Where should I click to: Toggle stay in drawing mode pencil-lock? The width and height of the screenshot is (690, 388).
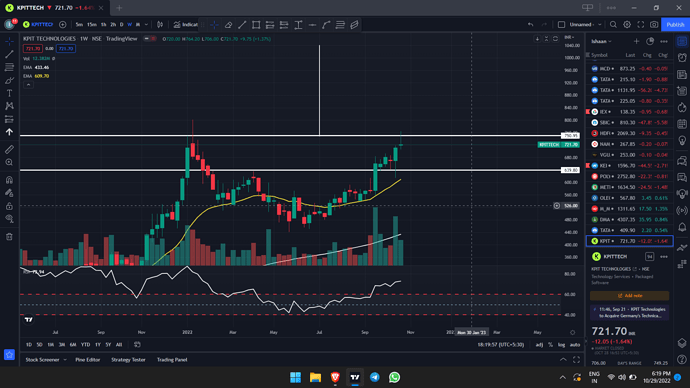point(9,193)
